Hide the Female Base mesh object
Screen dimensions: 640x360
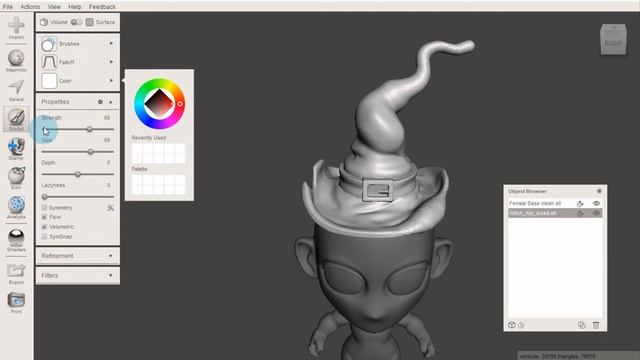[596, 203]
